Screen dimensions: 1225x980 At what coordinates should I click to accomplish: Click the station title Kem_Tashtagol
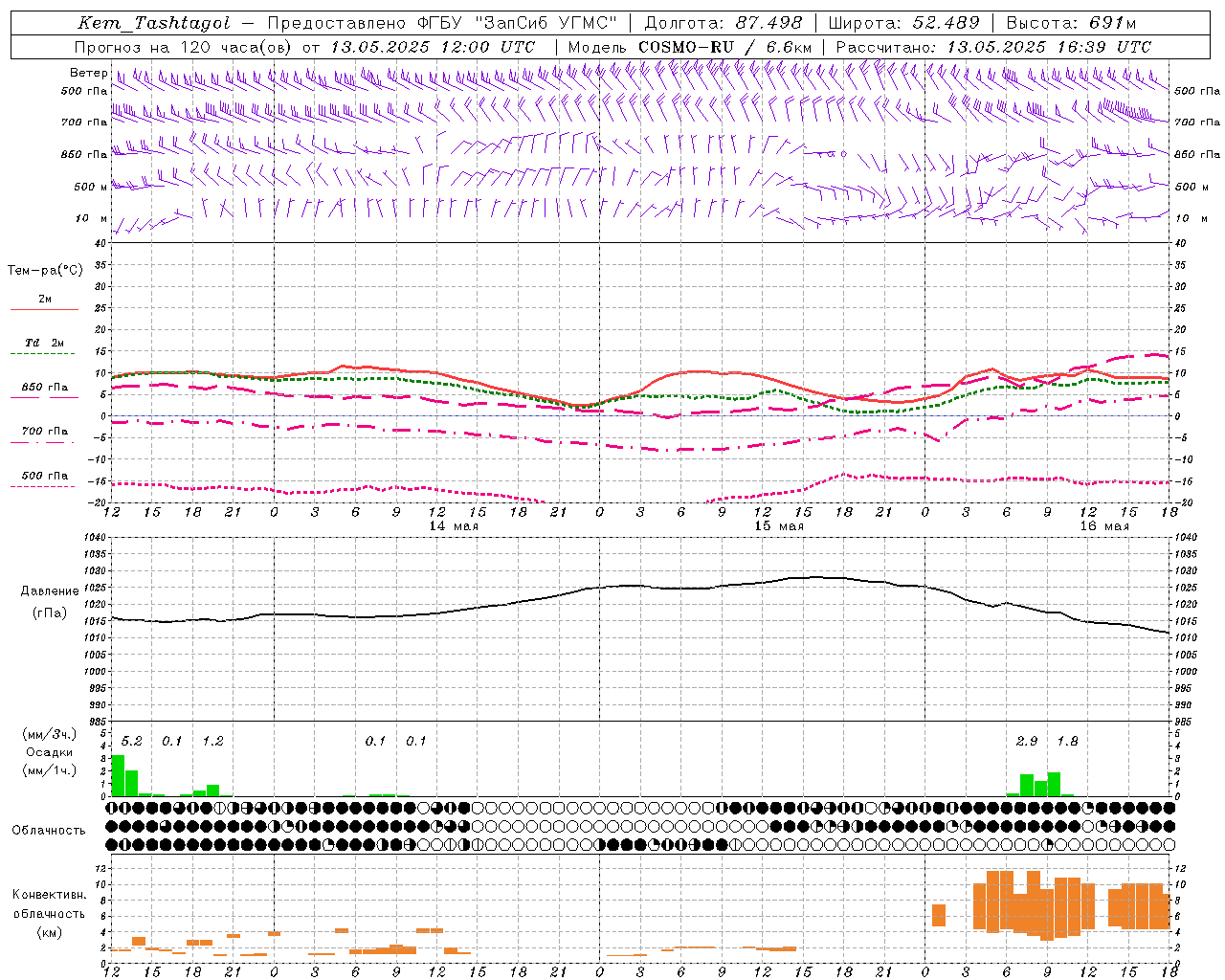[154, 24]
